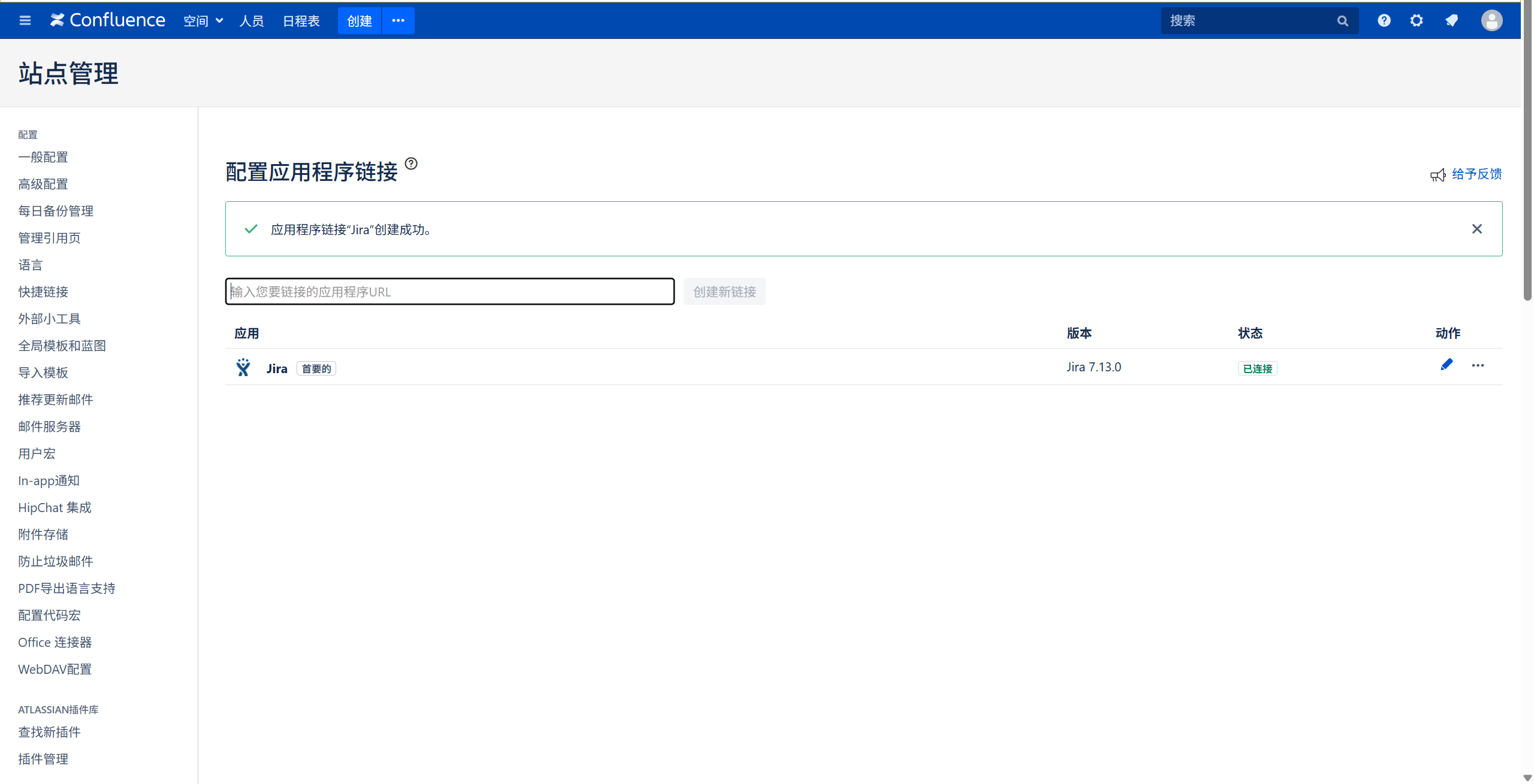The width and height of the screenshot is (1534, 784).
Task: Dismiss the Jira success message
Action: point(1477,229)
